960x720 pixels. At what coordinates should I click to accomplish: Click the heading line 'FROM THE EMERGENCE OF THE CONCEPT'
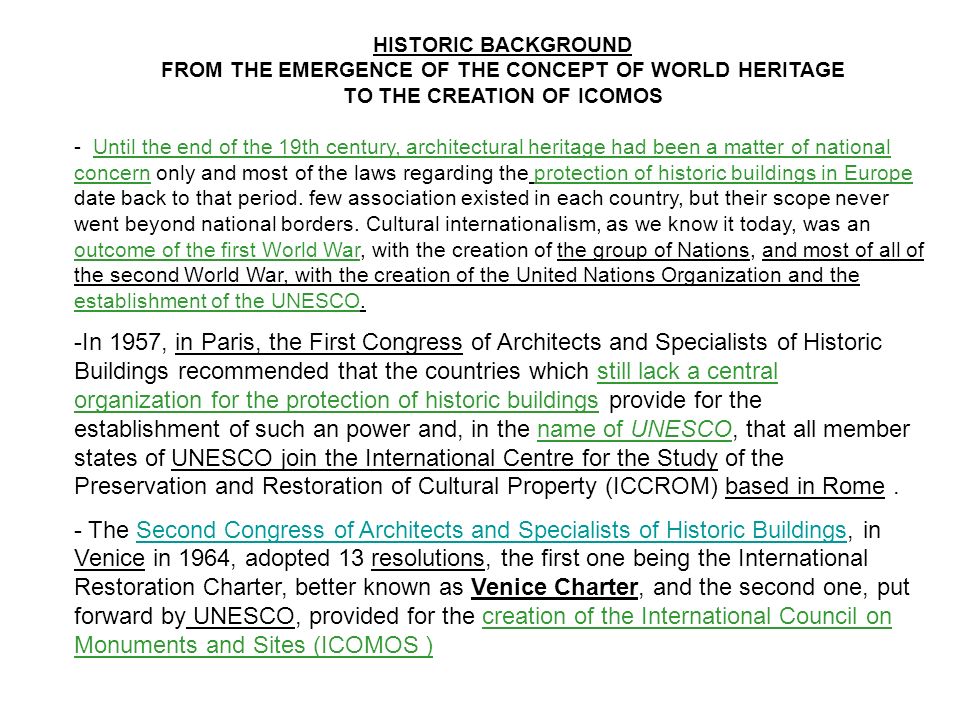tap(503, 70)
